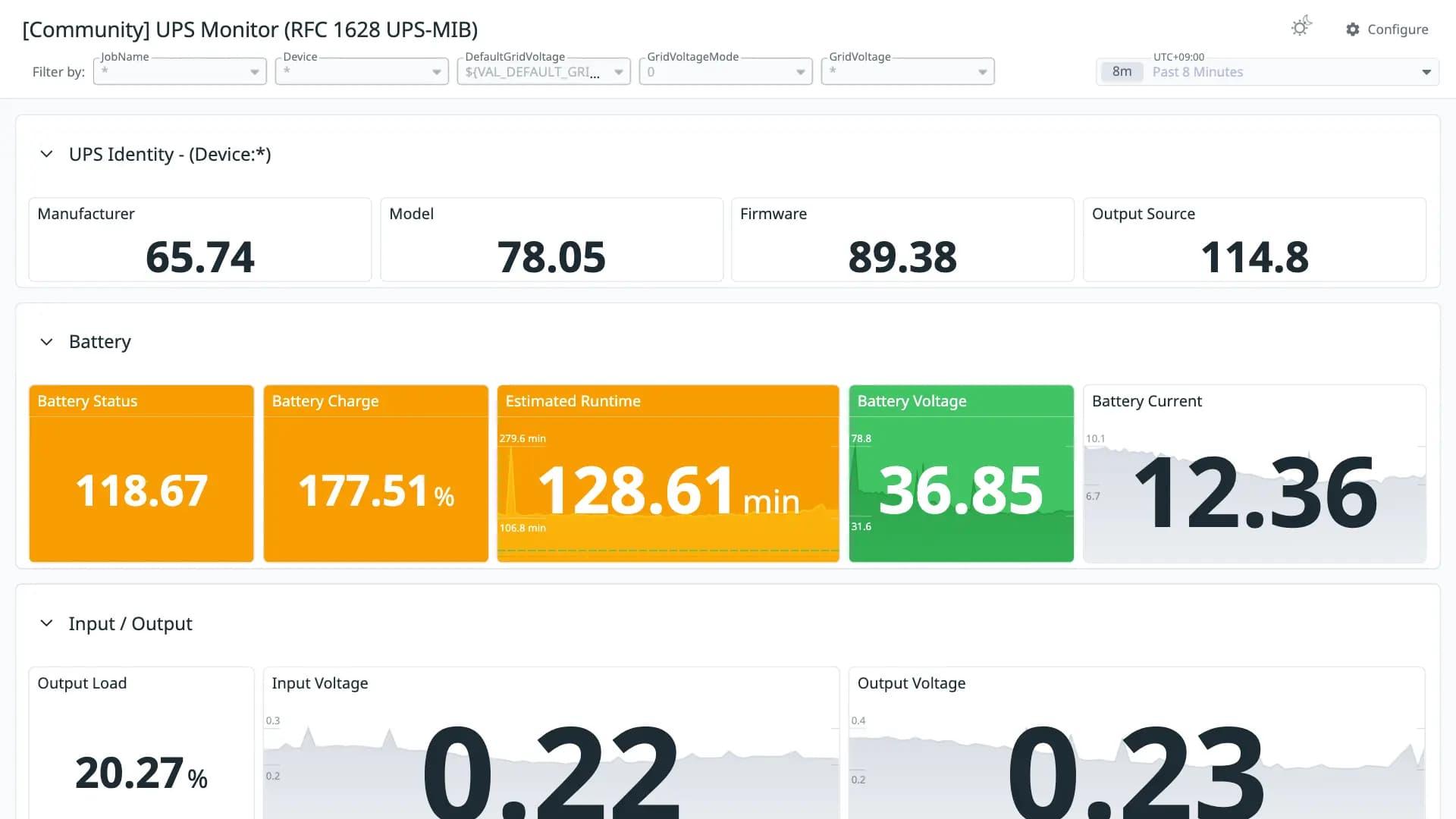Collapse the Battery section chevron
This screenshot has height=819, width=1456.
[x=46, y=342]
